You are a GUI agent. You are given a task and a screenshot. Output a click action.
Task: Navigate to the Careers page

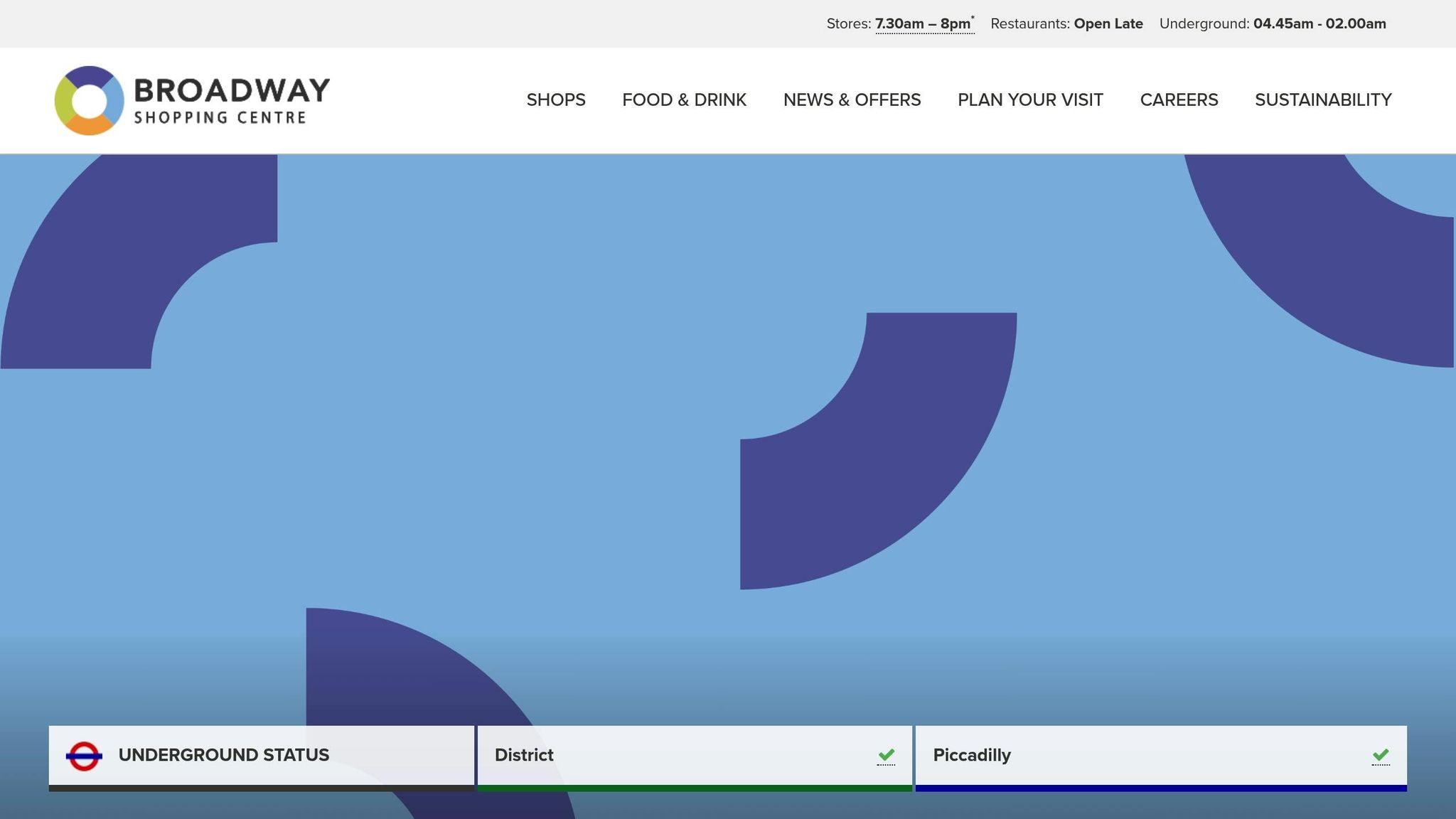(1179, 100)
